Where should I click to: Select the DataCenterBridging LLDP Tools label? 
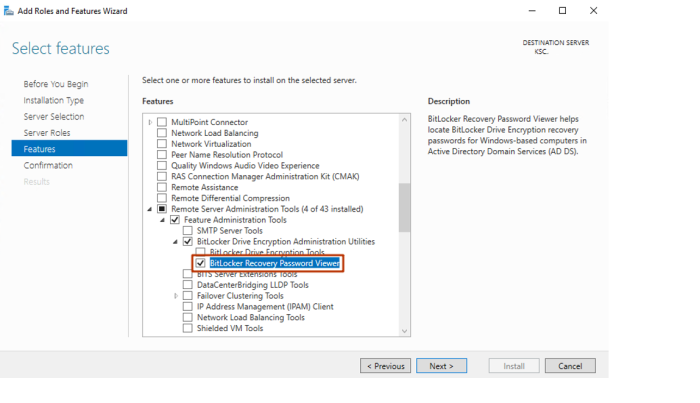(x=253, y=285)
